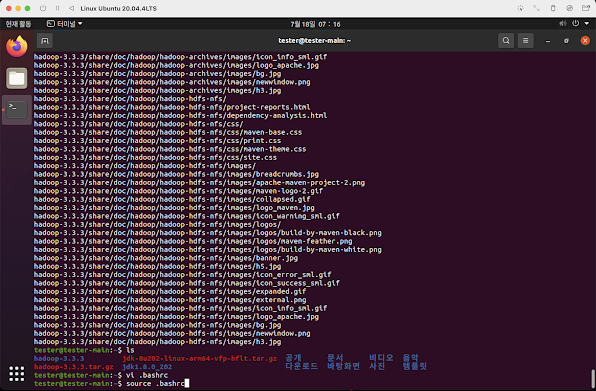Click the icon_warning_sml.gif line
596x391 pixels.
point(187,216)
